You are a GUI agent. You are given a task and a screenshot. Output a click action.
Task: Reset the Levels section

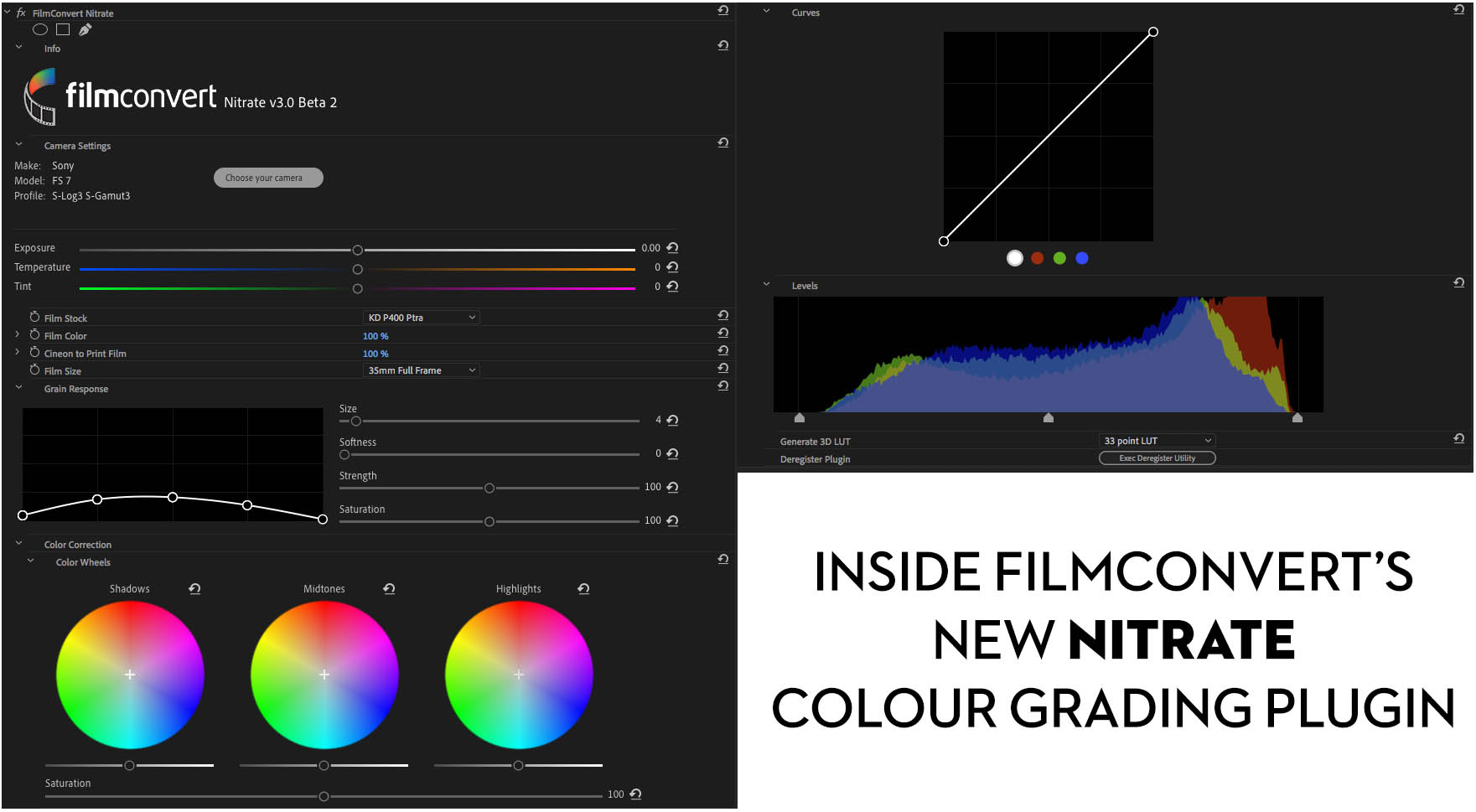click(1458, 283)
